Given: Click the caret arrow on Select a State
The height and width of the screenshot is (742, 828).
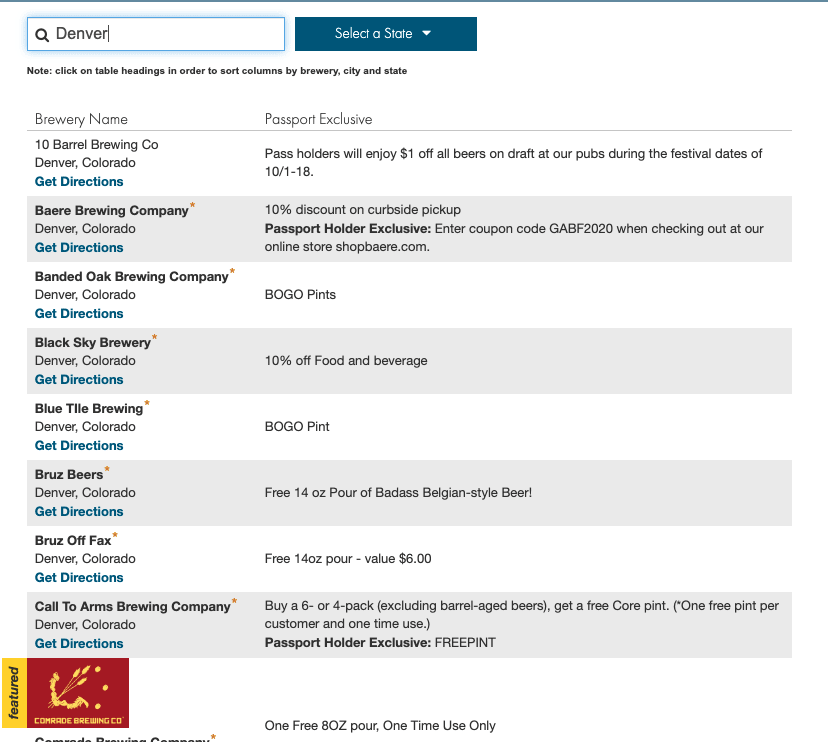Looking at the screenshot, I should [x=427, y=33].
